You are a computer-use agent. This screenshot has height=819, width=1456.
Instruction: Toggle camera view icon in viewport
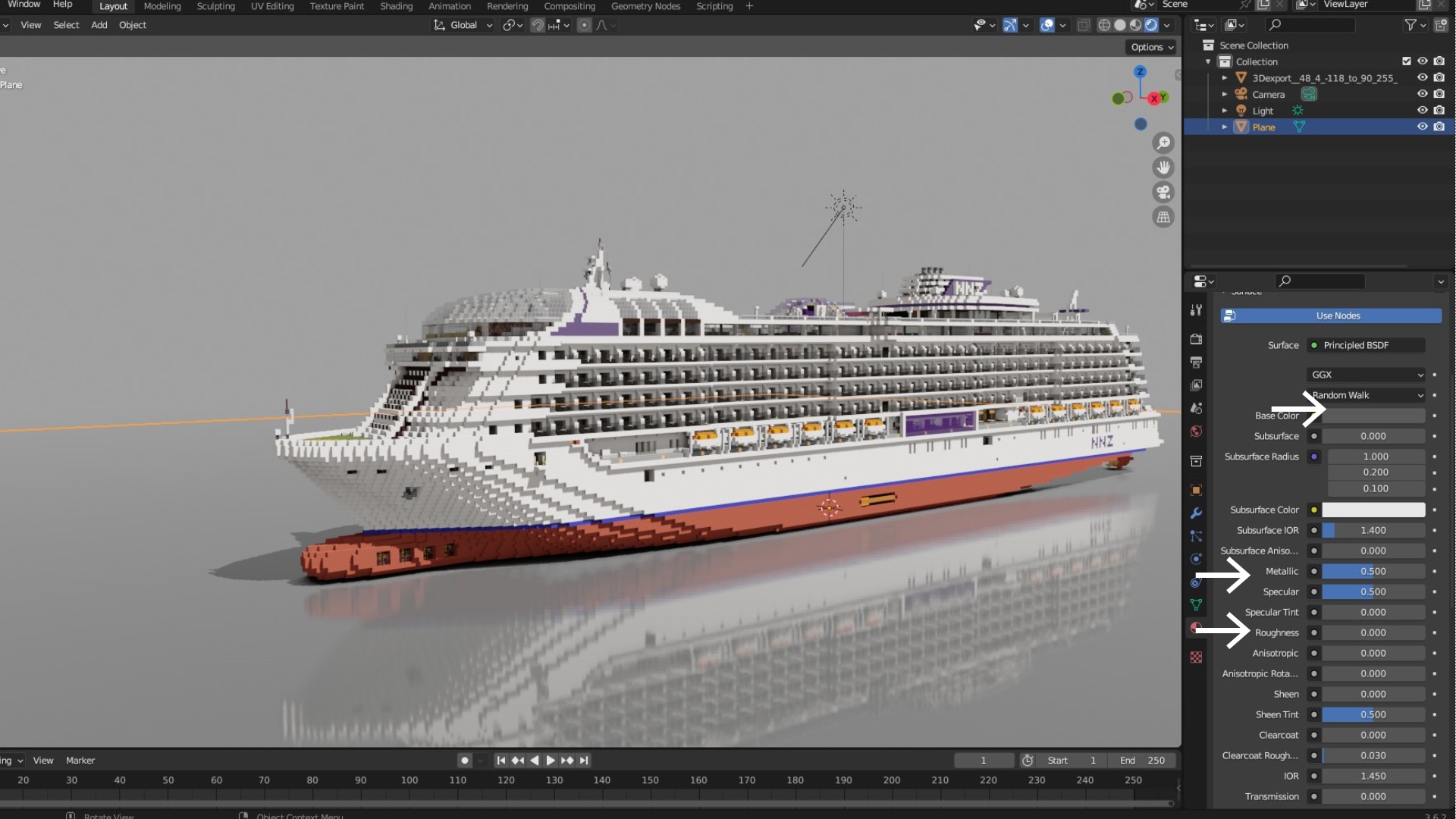[1163, 192]
